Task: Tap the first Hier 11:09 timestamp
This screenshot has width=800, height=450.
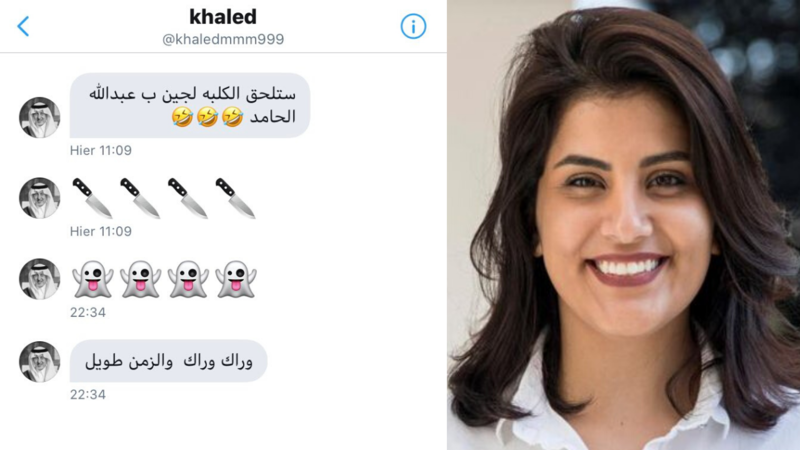Action: [x=101, y=151]
